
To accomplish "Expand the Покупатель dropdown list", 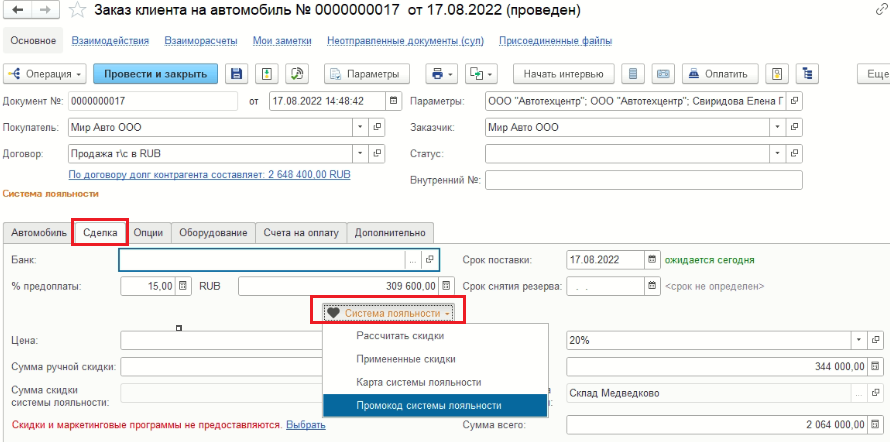I will point(359,128).
